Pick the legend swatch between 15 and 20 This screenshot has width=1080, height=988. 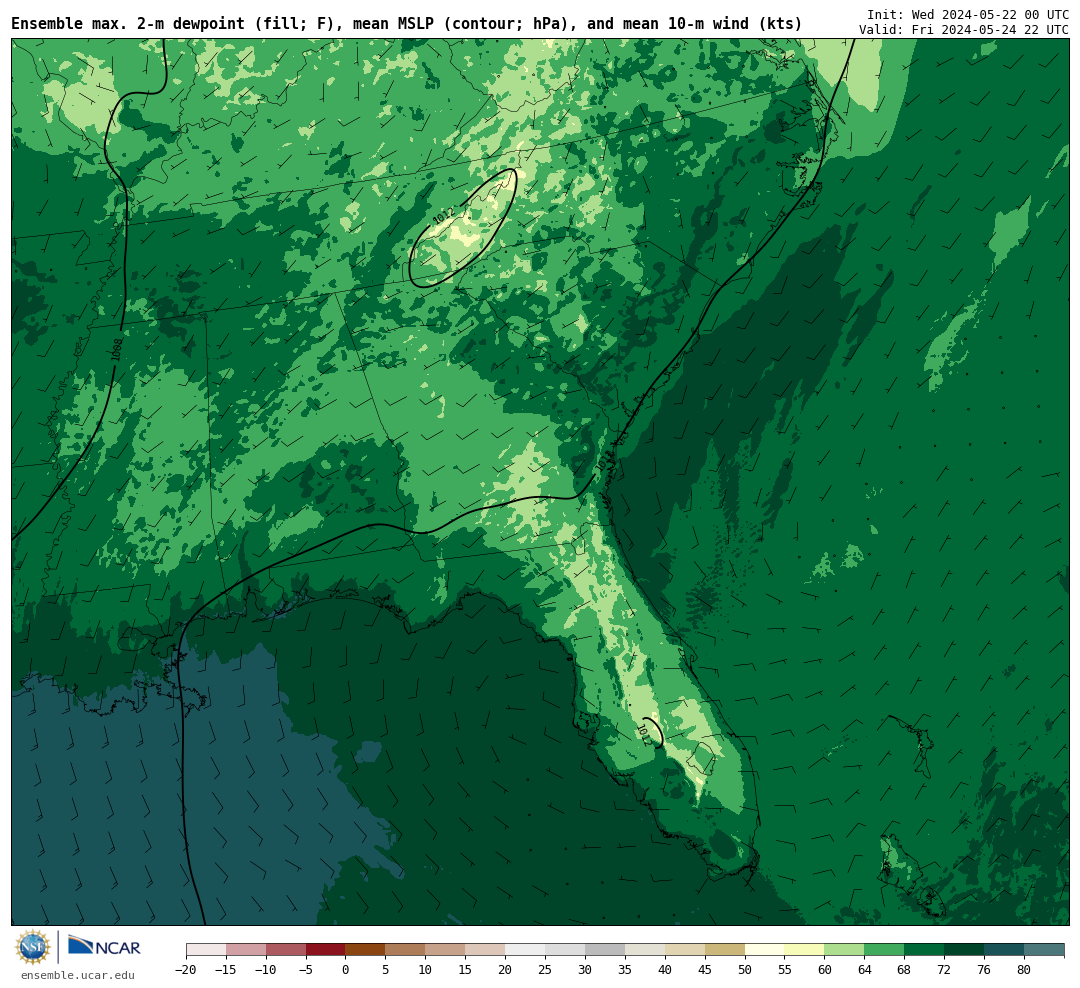pyautogui.click(x=486, y=950)
